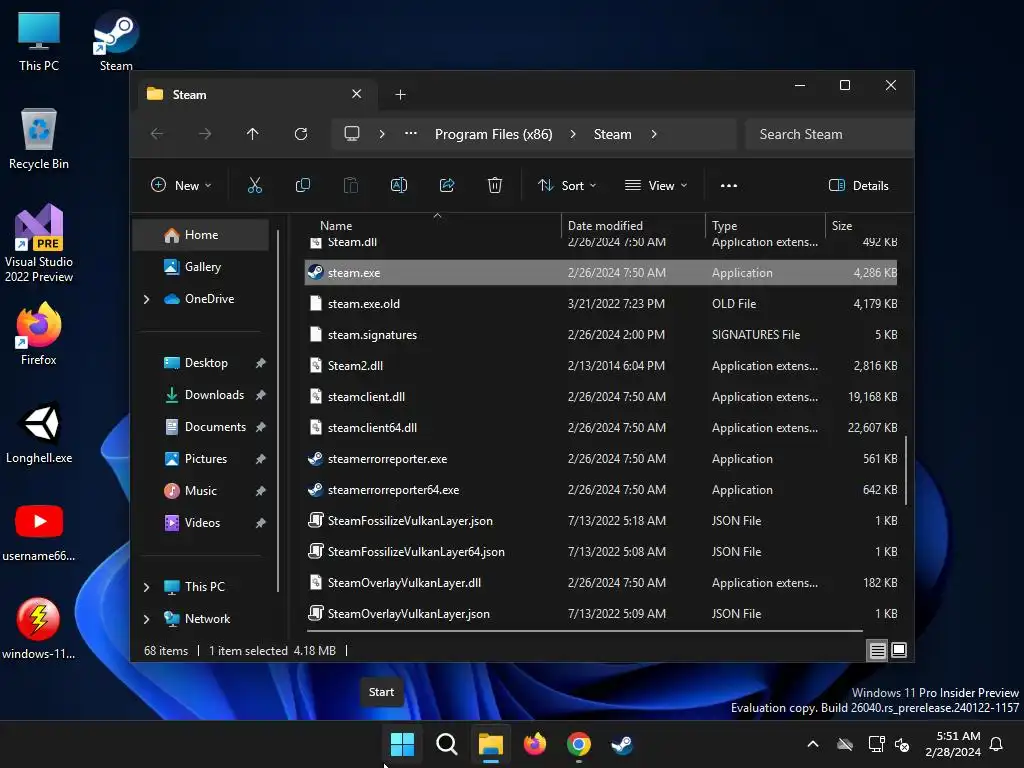Image resolution: width=1024 pixels, height=768 pixels.
Task: Open the notification bell in taskbar
Action: pyautogui.click(x=997, y=744)
